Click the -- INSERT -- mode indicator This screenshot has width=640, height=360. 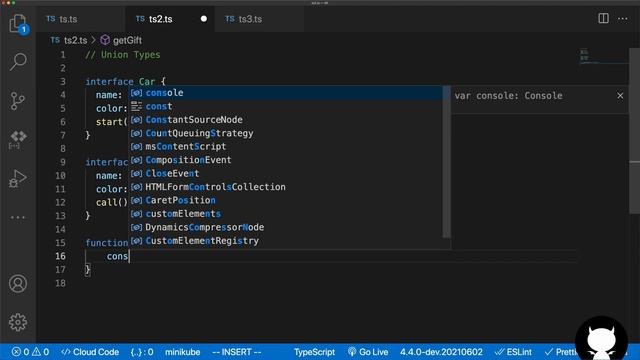pos(236,352)
